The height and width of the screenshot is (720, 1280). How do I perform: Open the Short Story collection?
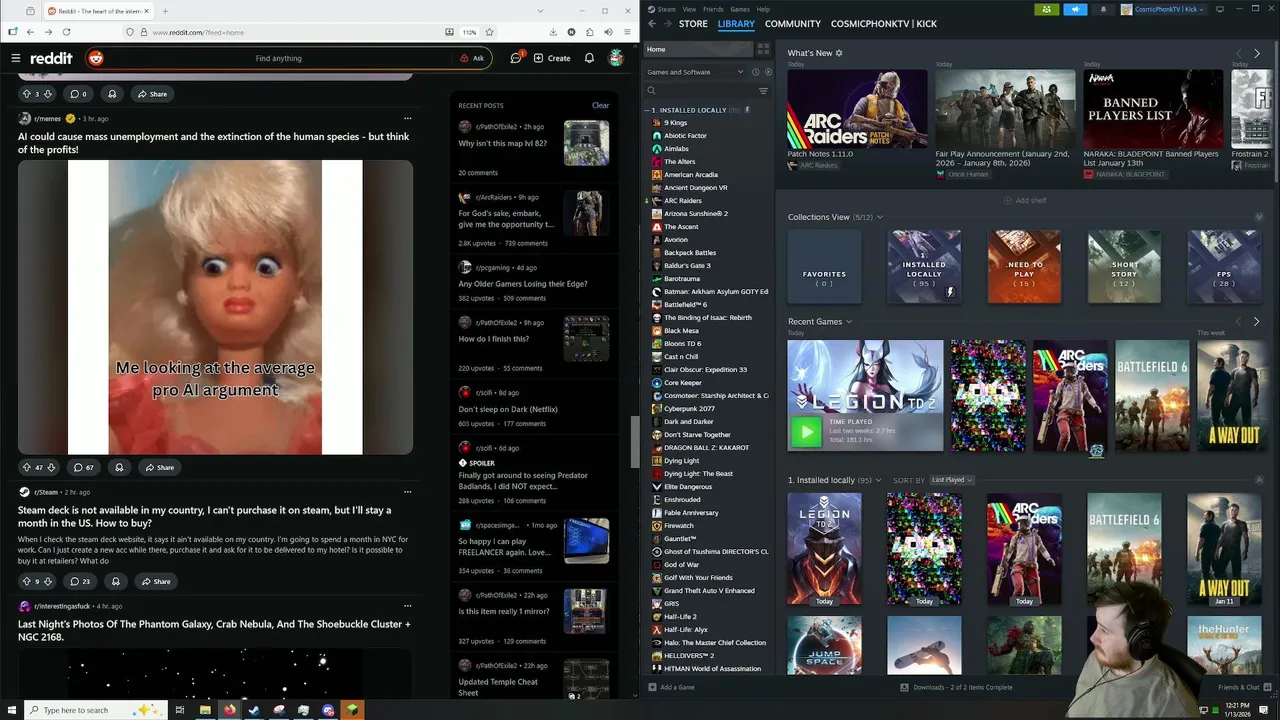pyautogui.click(x=1124, y=267)
